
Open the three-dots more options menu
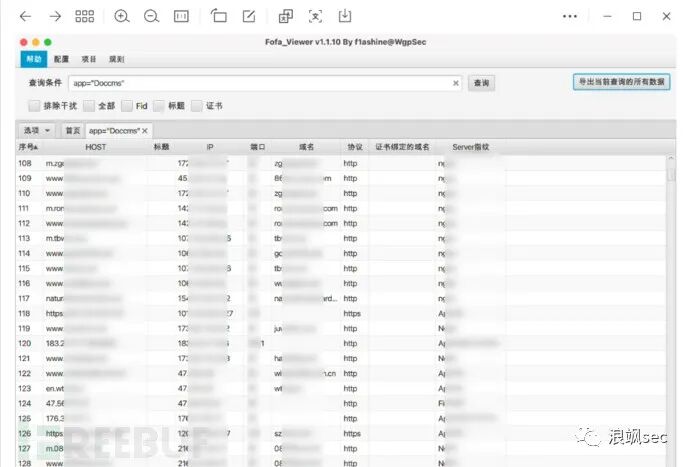point(570,16)
